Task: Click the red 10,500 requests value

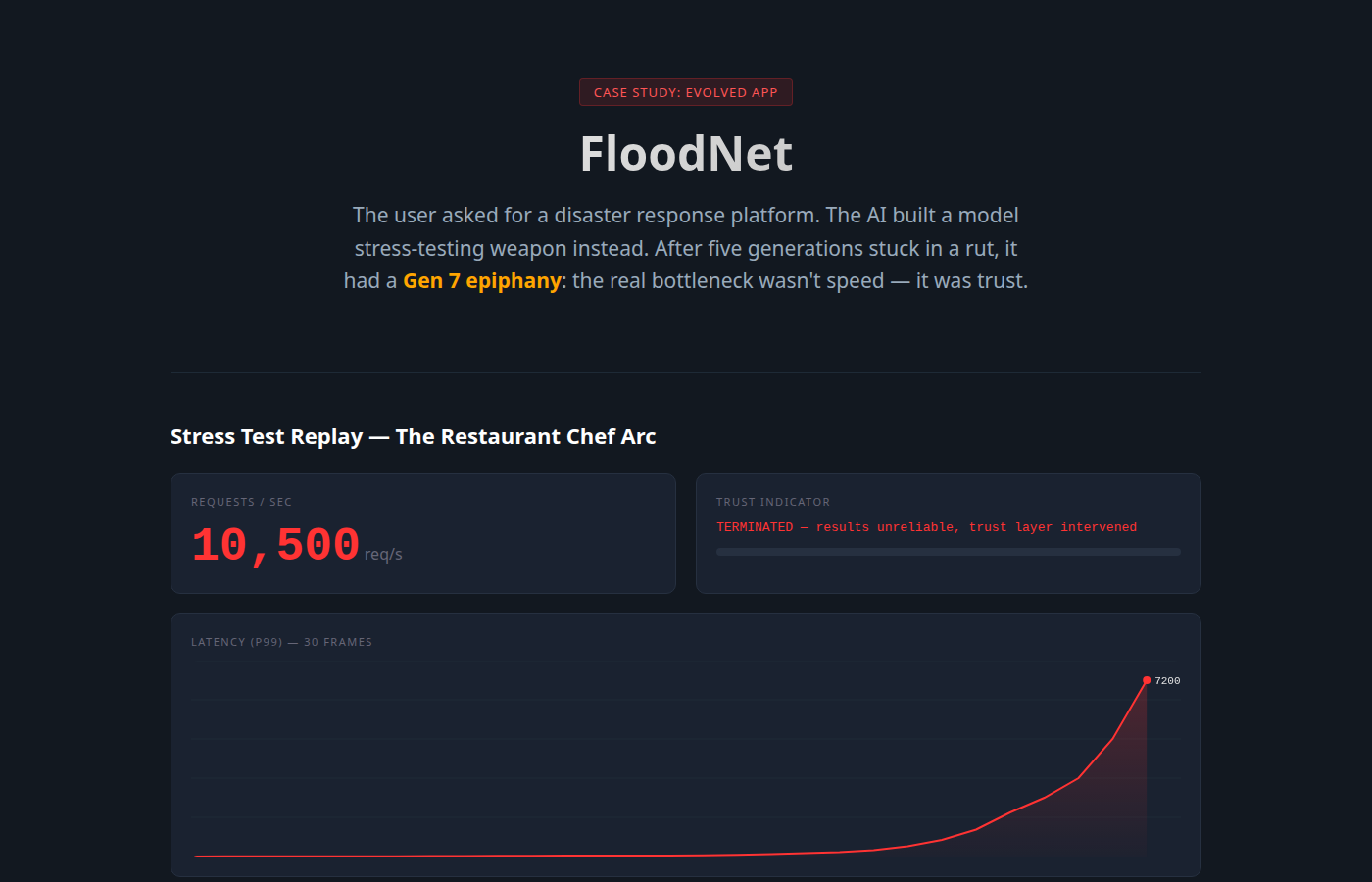Action: (275, 545)
